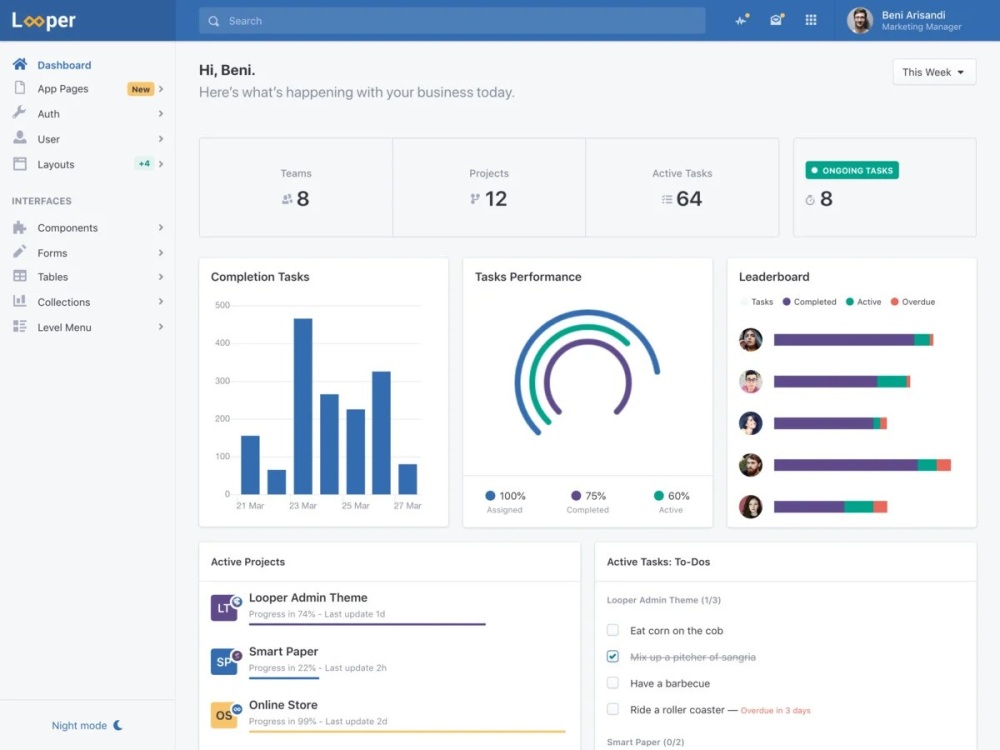This screenshot has height=750, width=1000.
Task: Click the Search input field
Action: (452, 21)
